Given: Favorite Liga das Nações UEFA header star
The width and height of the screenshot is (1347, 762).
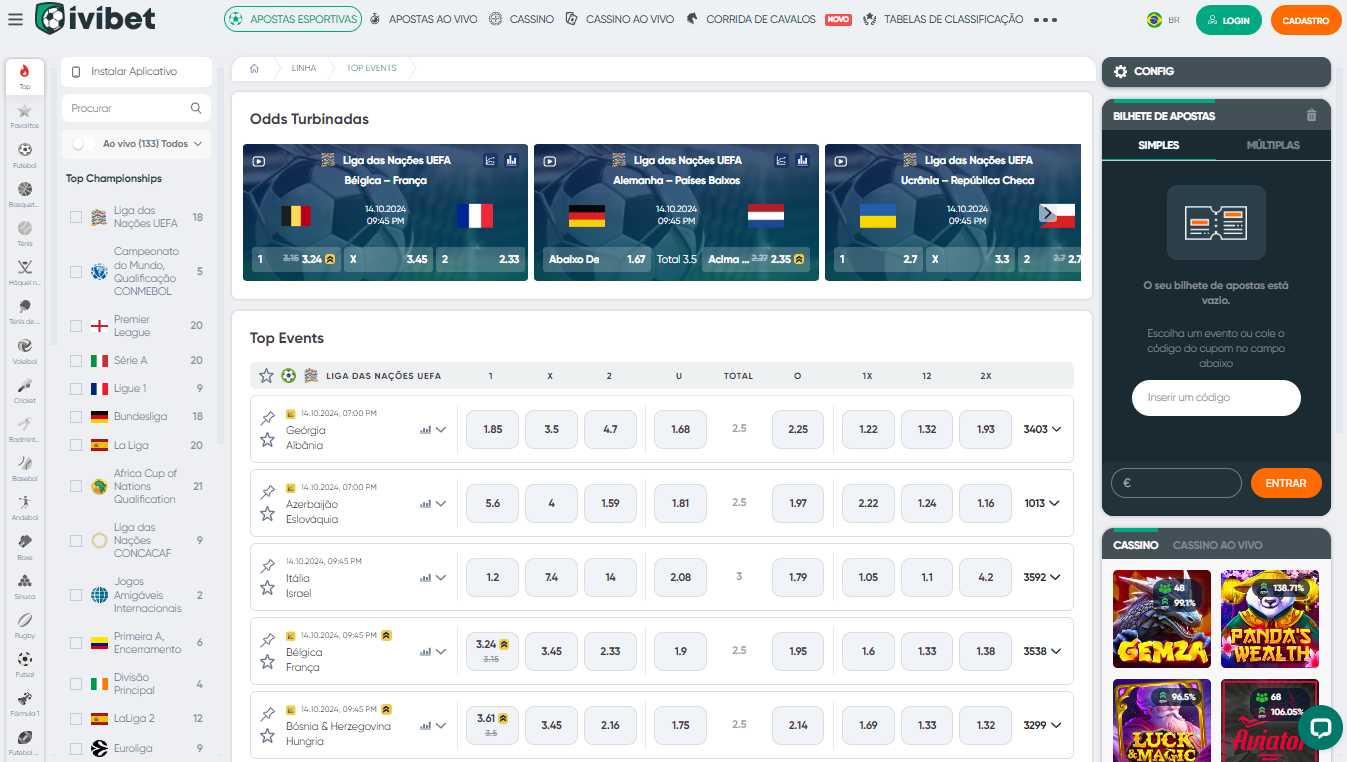Looking at the screenshot, I should [266, 376].
